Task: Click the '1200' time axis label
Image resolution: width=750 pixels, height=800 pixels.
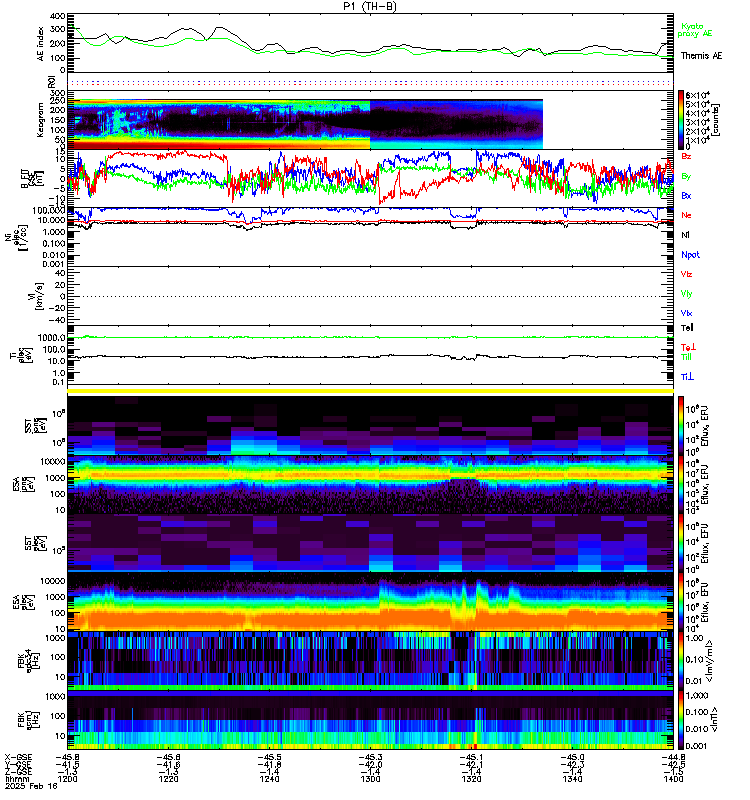Action: pyautogui.click(x=67, y=779)
